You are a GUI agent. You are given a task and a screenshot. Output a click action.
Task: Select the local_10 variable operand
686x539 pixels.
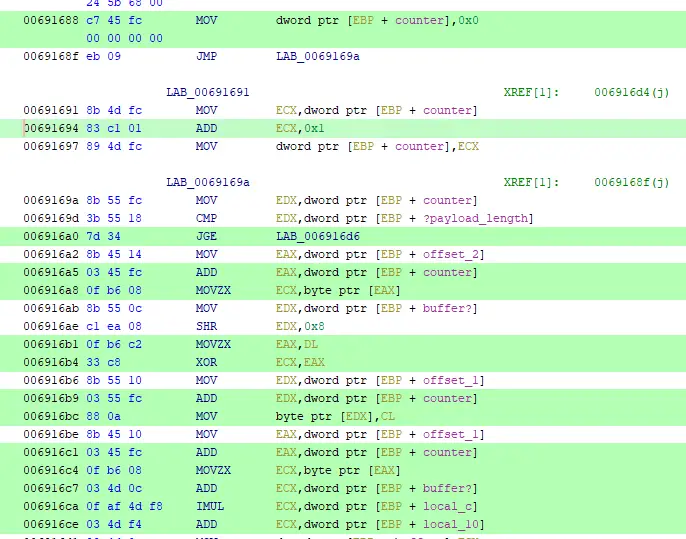click(x=451, y=524)
